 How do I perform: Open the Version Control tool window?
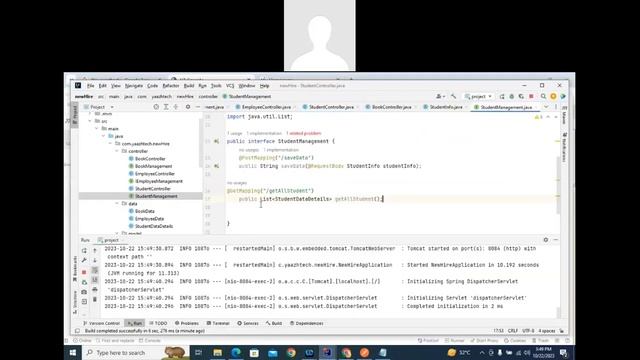click(x=101, y=323)
